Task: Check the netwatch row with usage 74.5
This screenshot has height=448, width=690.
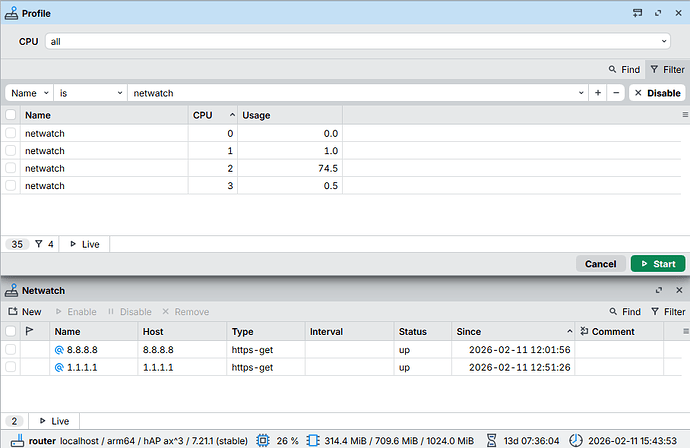Action: 11,168
